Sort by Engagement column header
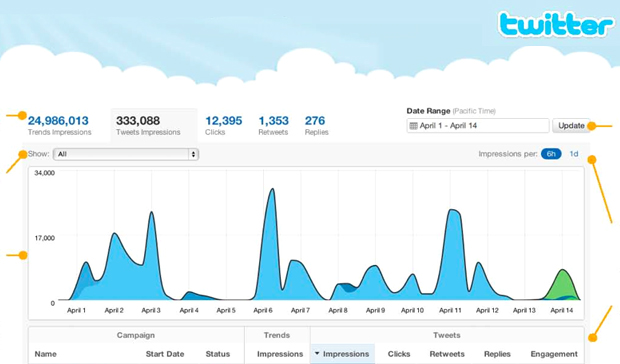 point(554,354)
